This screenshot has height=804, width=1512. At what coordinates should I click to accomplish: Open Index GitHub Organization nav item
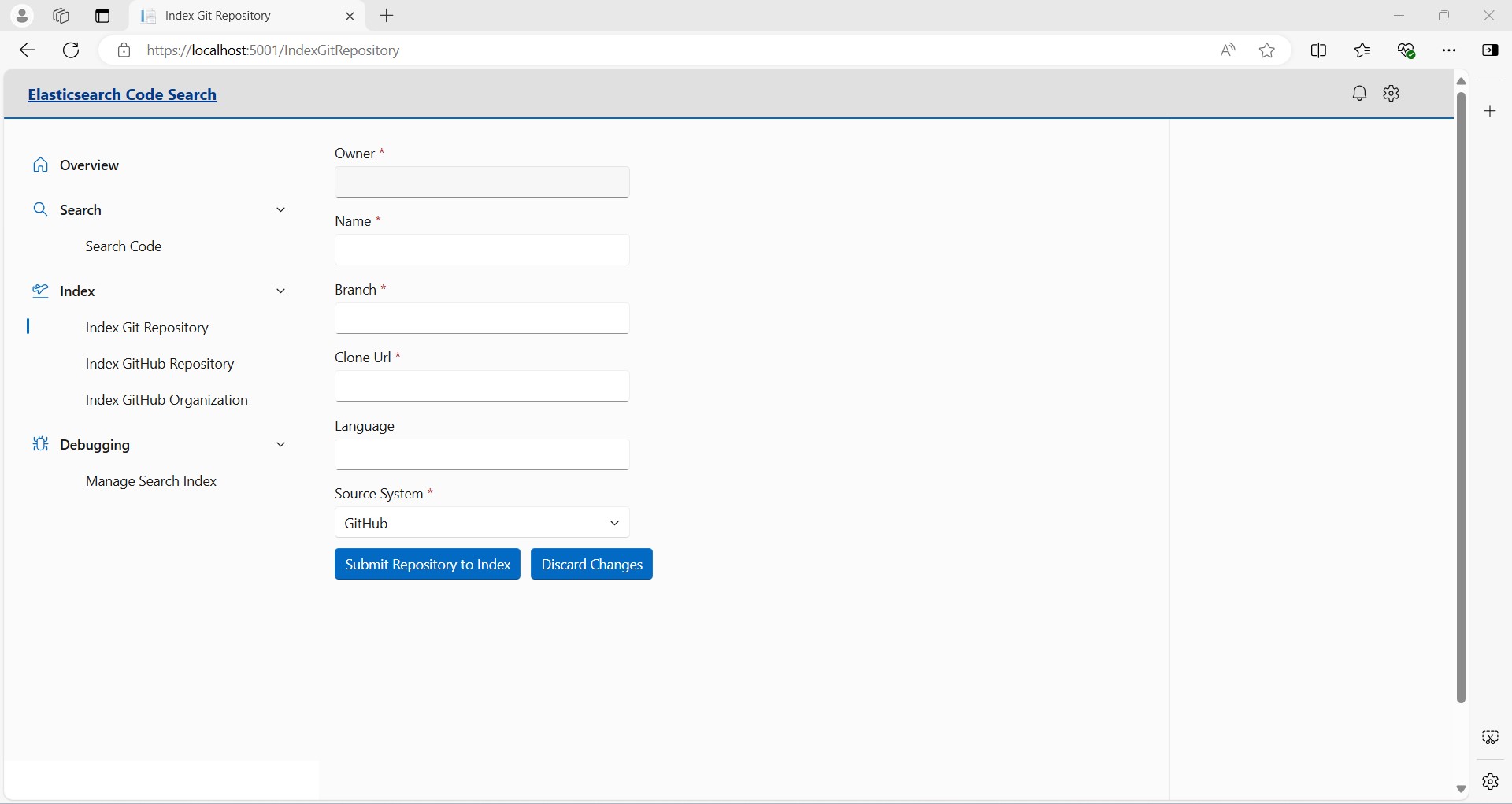(167, 400)
